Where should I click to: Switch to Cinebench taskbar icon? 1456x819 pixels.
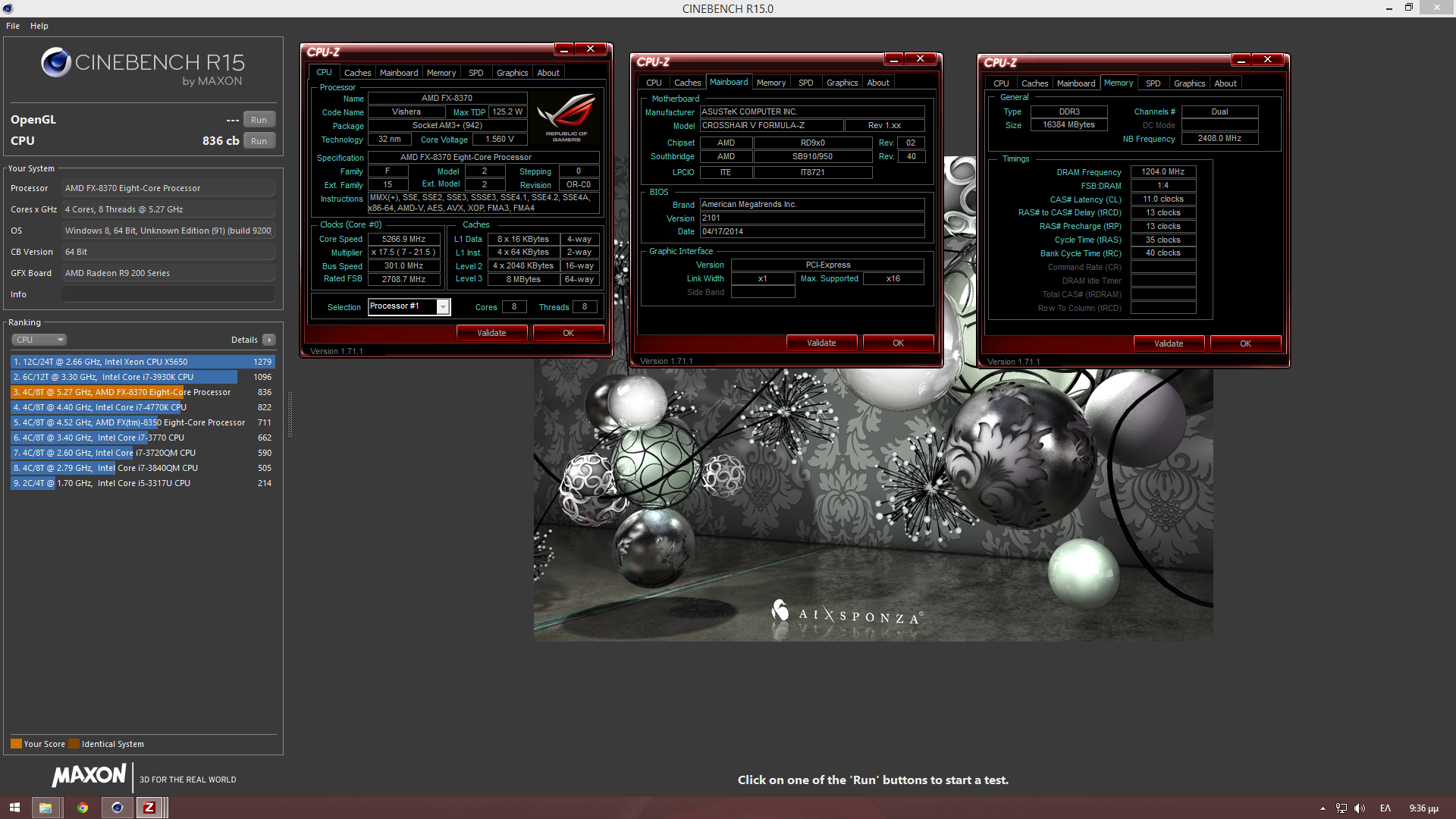(117, 808)
